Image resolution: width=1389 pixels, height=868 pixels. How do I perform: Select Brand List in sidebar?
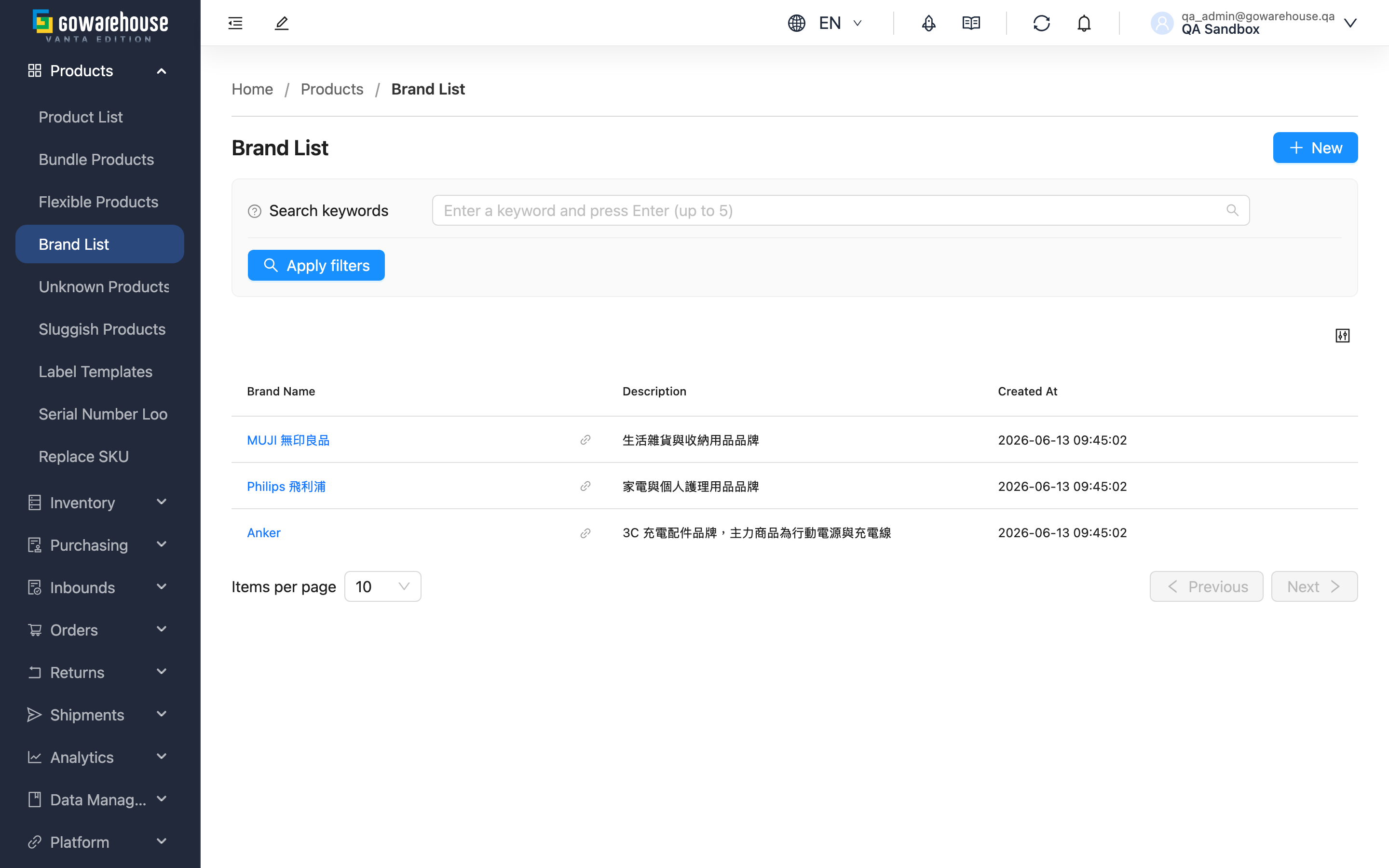[x=100, y=244]
